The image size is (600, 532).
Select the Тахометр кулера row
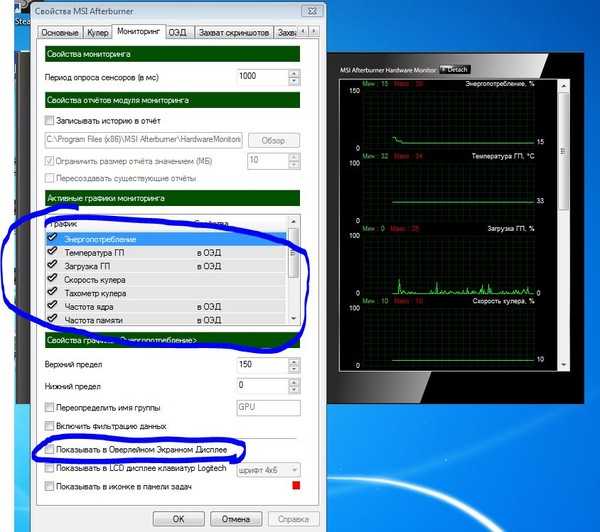click(166, 293)
